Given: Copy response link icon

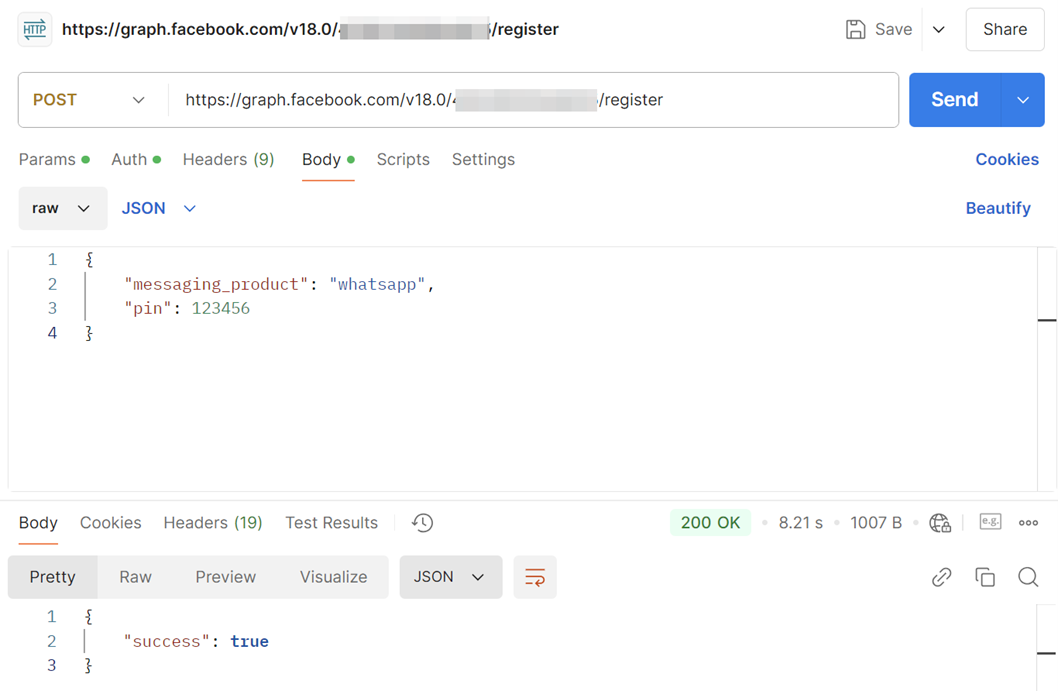Looking at the screenshot, I should pos(941,577).
